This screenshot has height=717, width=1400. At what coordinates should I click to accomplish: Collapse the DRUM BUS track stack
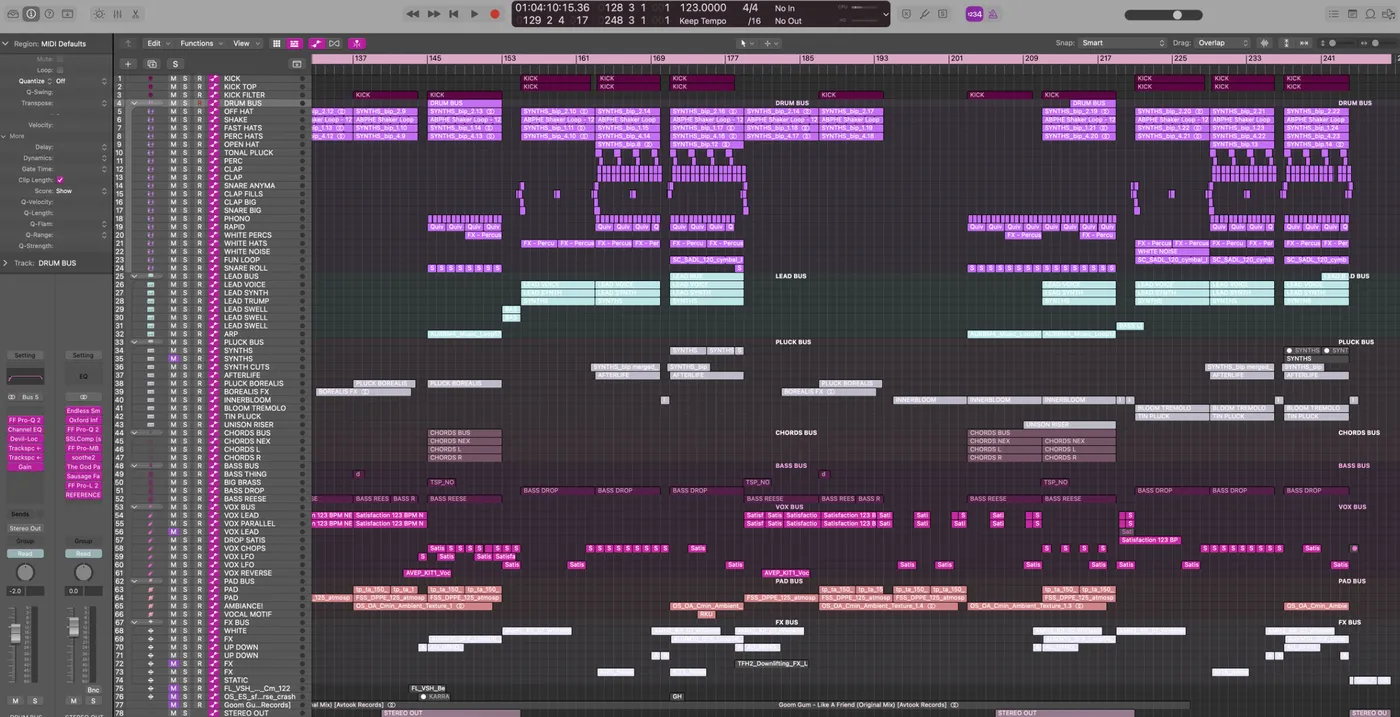click(x=134, y=103)
